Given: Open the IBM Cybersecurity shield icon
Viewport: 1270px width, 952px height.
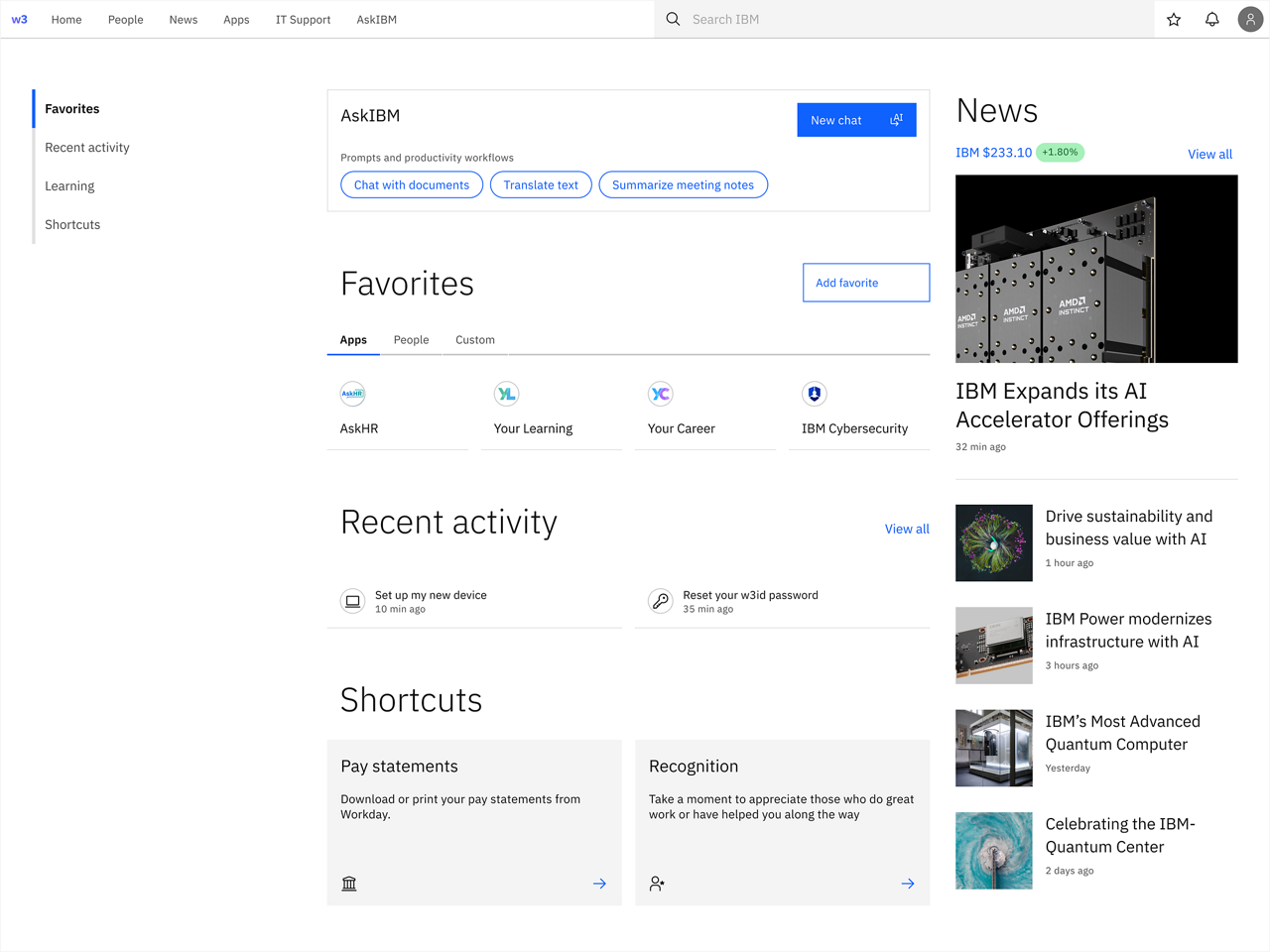Looking at the screenshot, I should click(x=814, y=394).
